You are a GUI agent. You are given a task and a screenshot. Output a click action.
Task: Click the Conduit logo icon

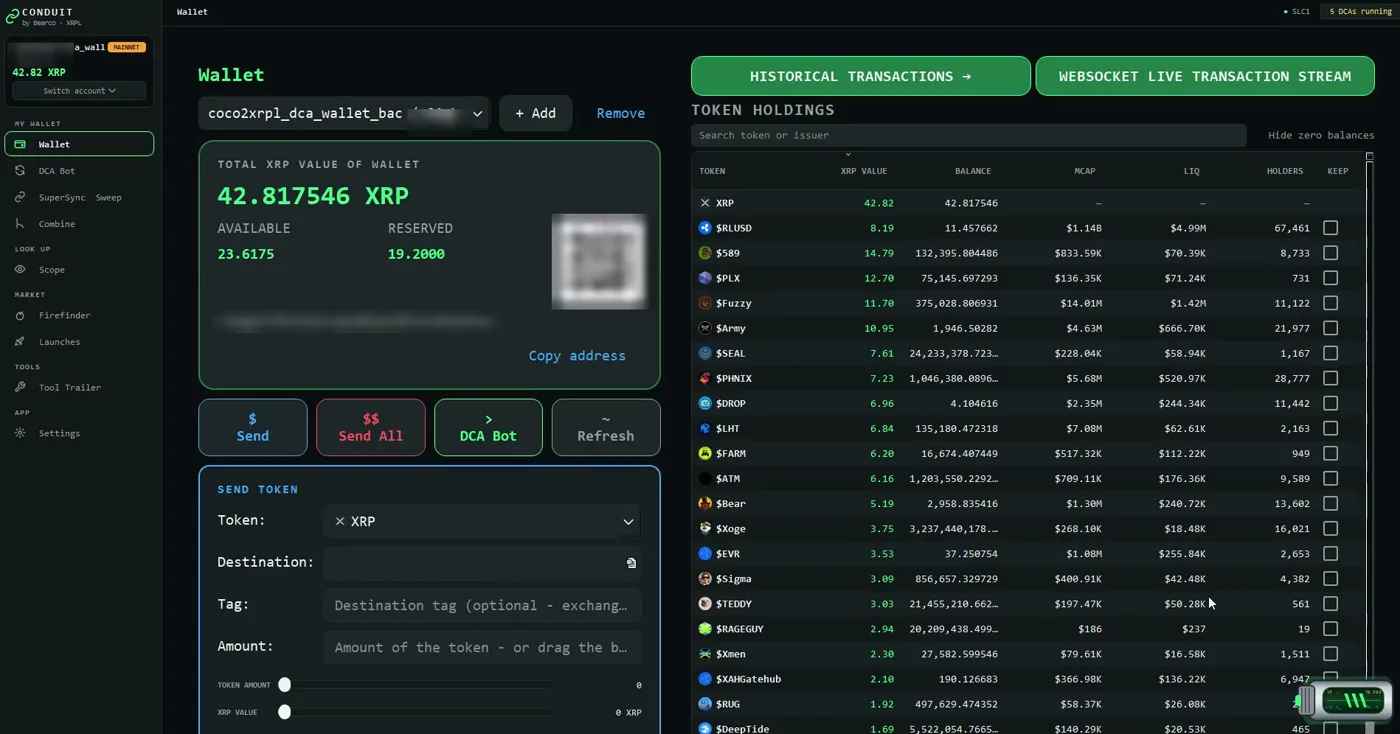13,16
